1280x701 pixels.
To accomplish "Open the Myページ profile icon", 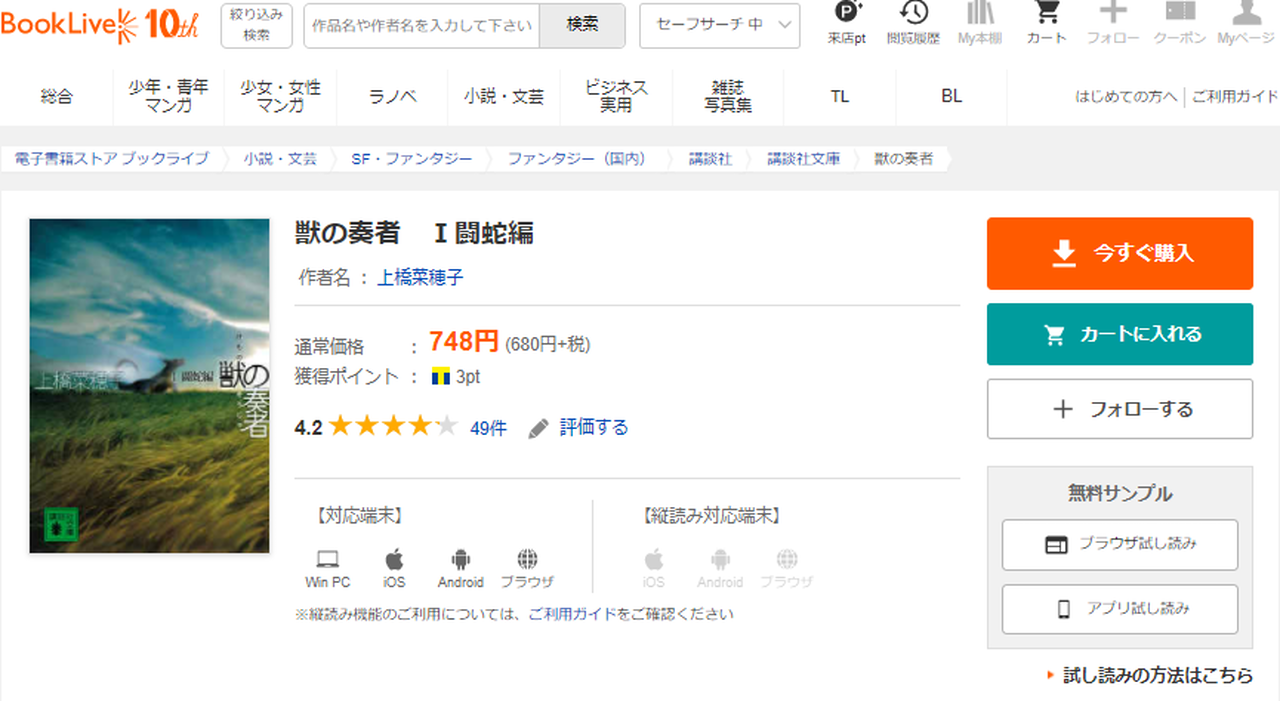I will (x=1246, y=14).
